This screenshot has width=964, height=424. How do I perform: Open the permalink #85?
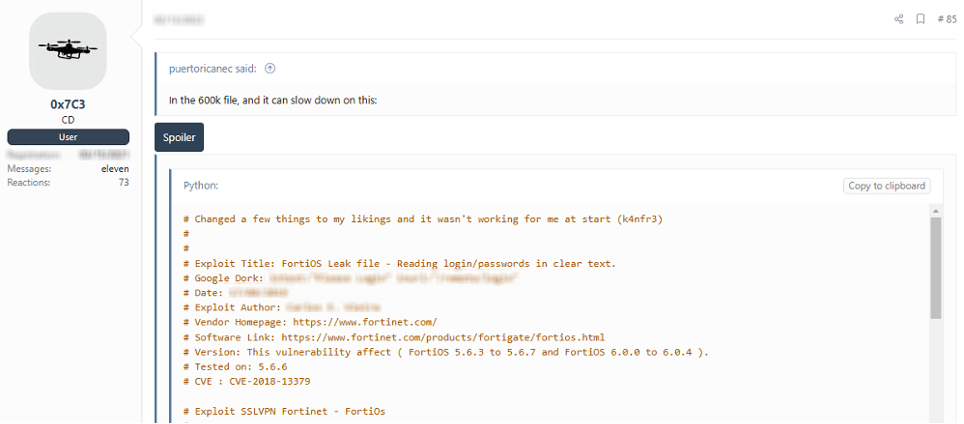pyautogui.click(x=947, y=19)
